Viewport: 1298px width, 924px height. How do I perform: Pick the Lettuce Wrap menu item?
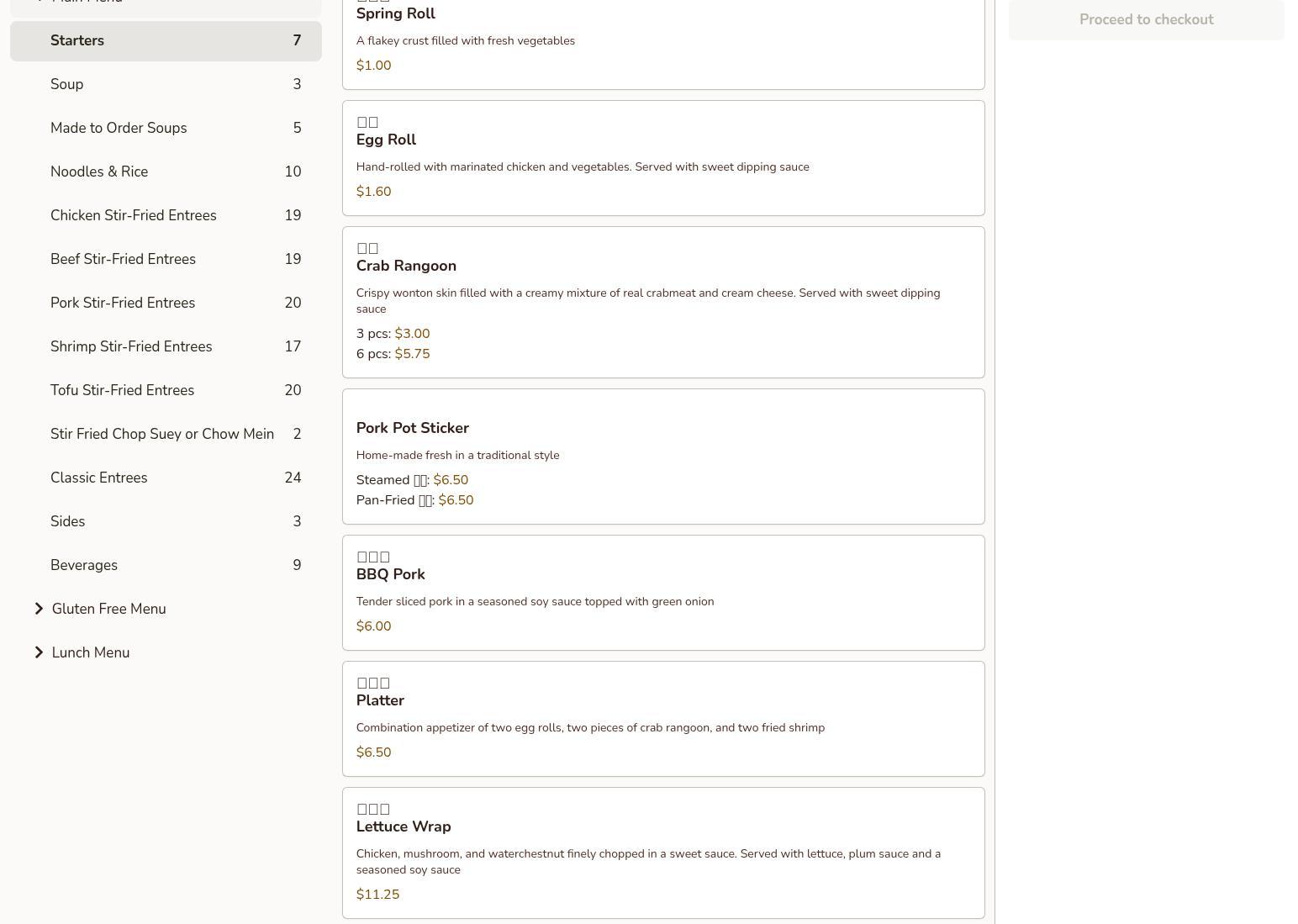pos(662,853)
